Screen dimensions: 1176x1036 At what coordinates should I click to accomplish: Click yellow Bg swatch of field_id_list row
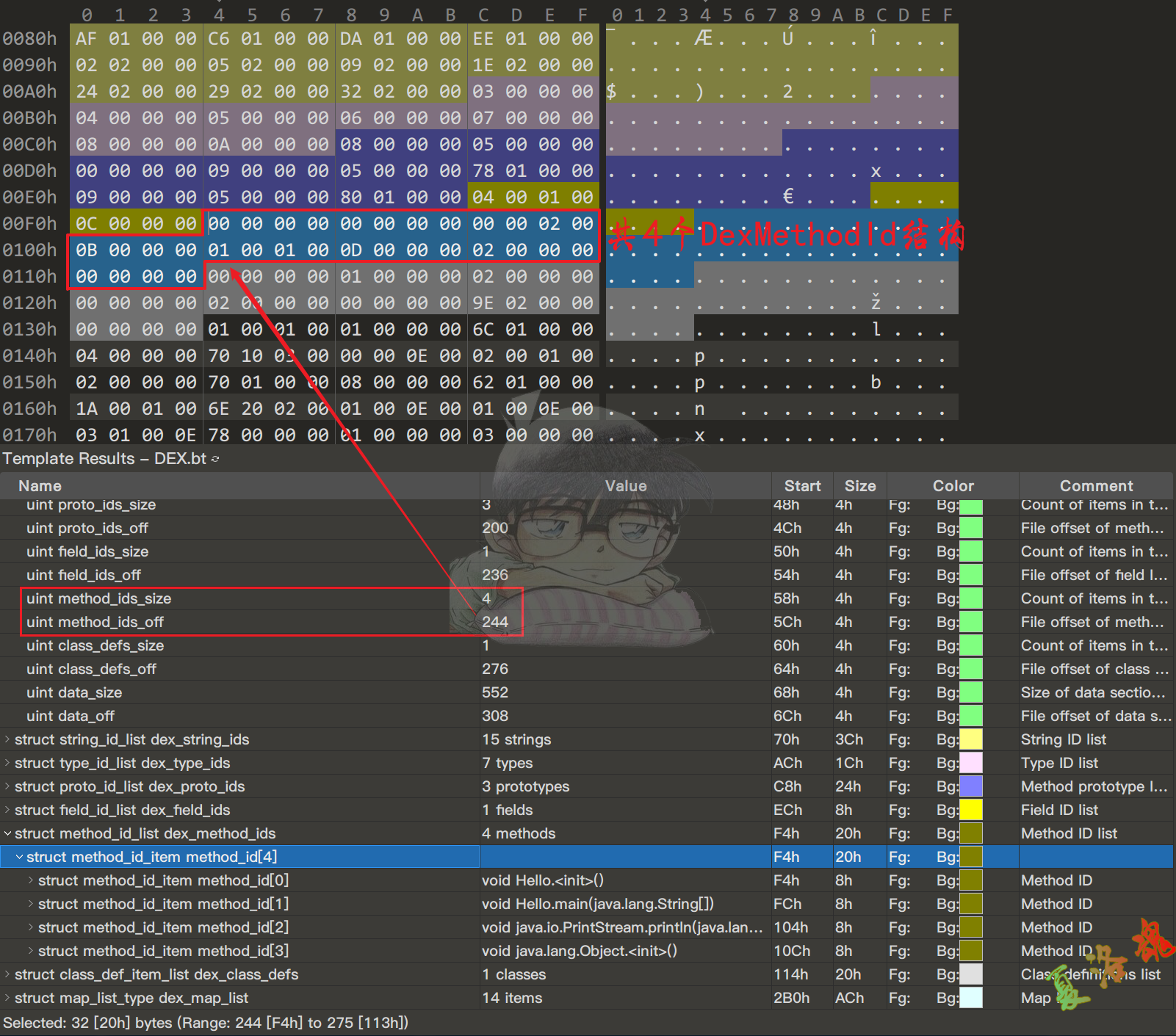[x=971, y=810]
